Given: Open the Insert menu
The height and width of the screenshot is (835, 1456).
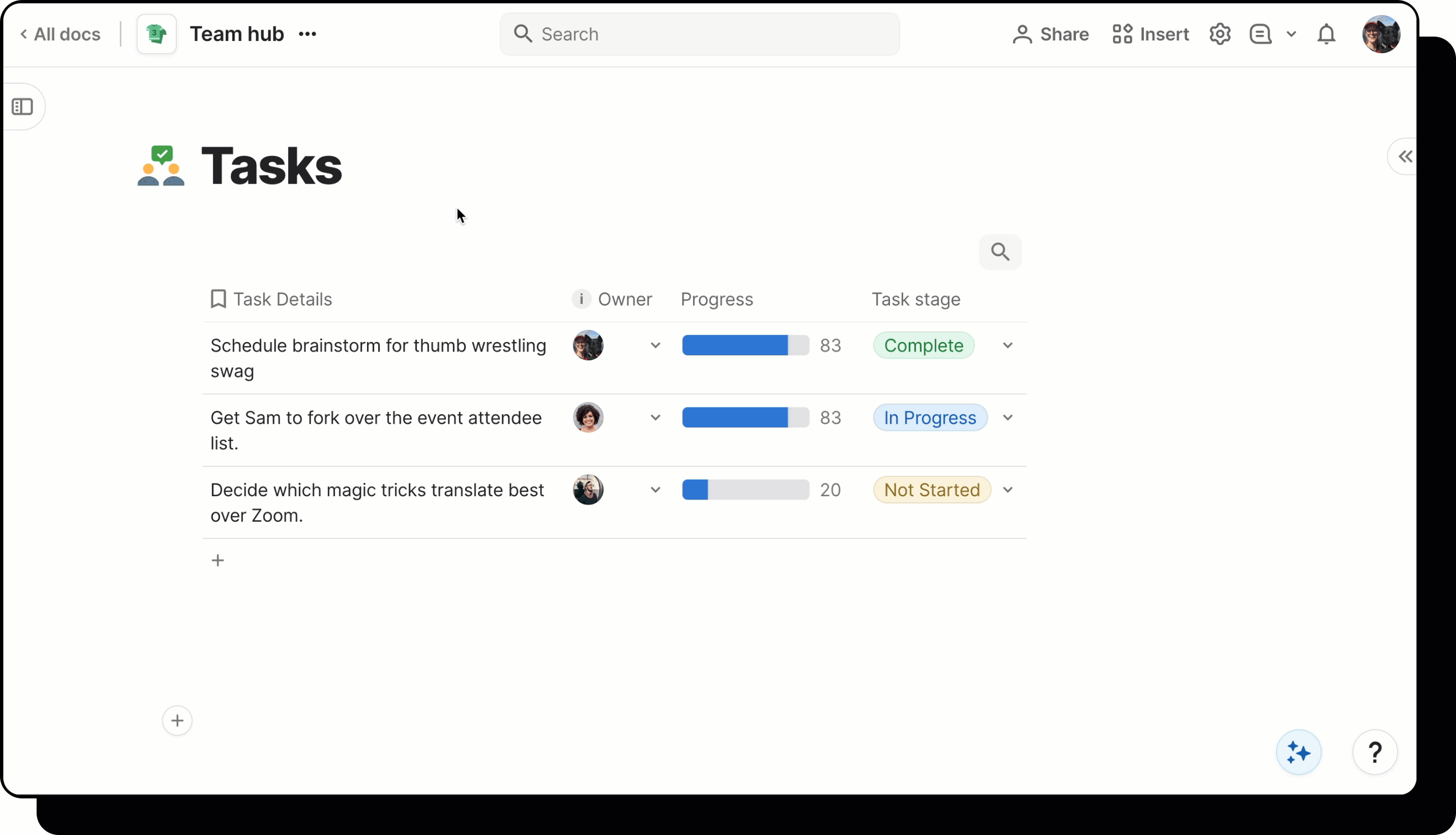Looking at the screenshot, I should click(x=1150, y=34).
